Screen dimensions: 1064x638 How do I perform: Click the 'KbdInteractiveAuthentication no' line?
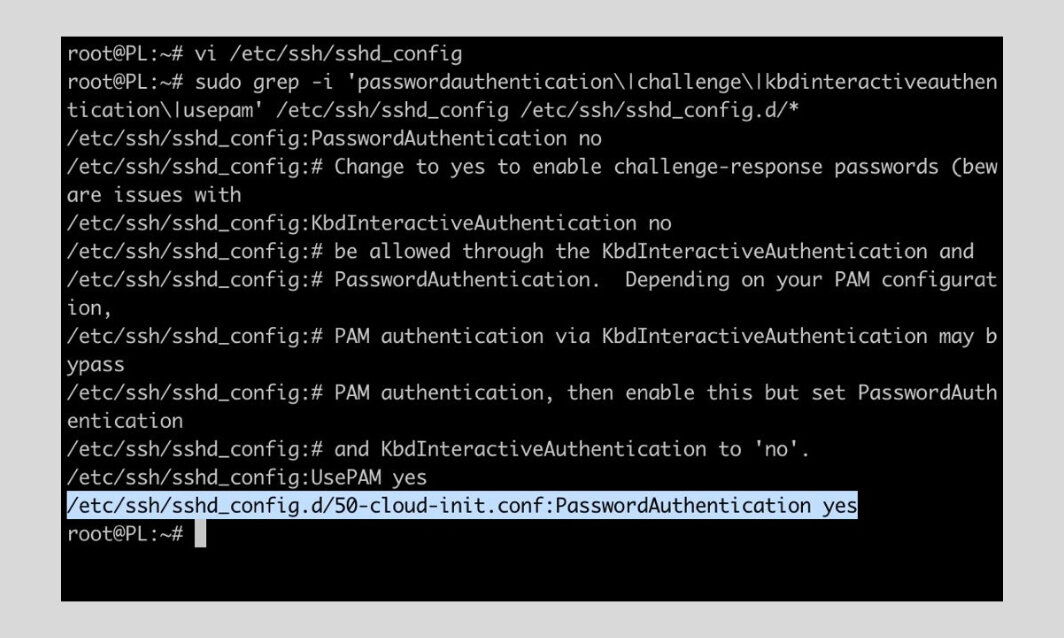point(369,223)
